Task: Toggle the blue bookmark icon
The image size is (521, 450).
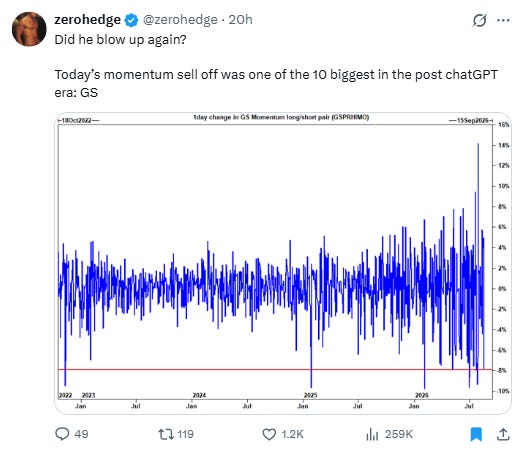Action: point(476,434)
